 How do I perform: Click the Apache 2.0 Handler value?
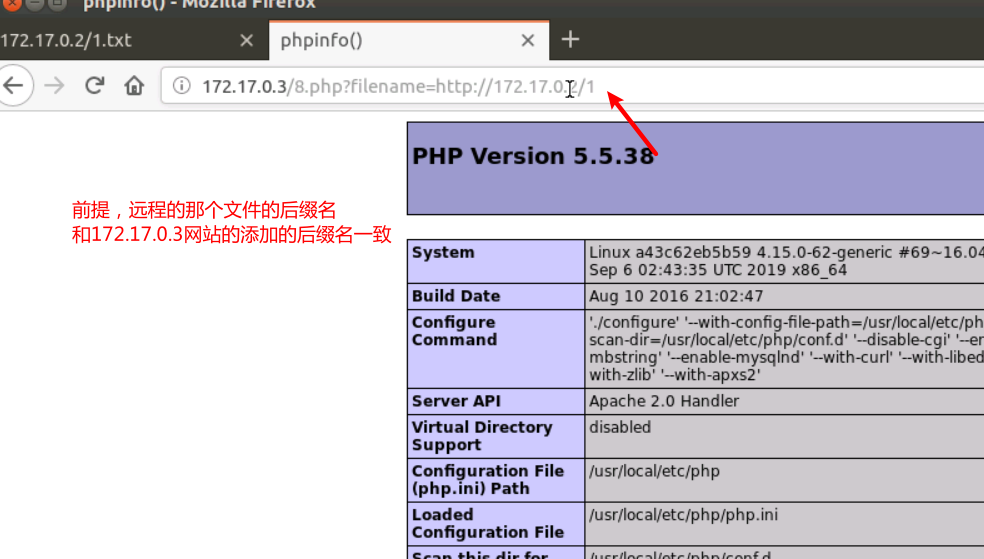pos(664,401)
